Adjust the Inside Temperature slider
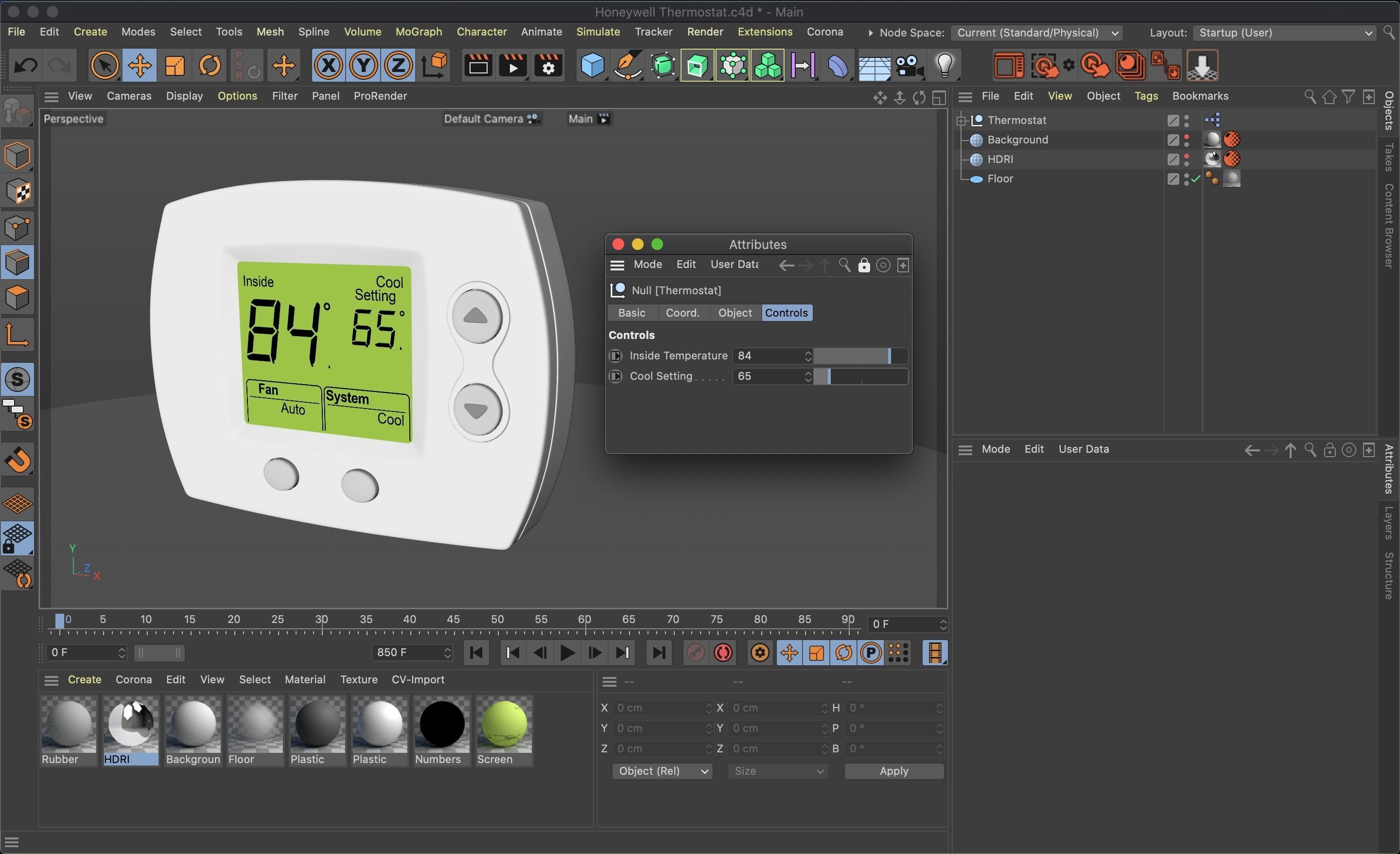 [x=860, y=356]
